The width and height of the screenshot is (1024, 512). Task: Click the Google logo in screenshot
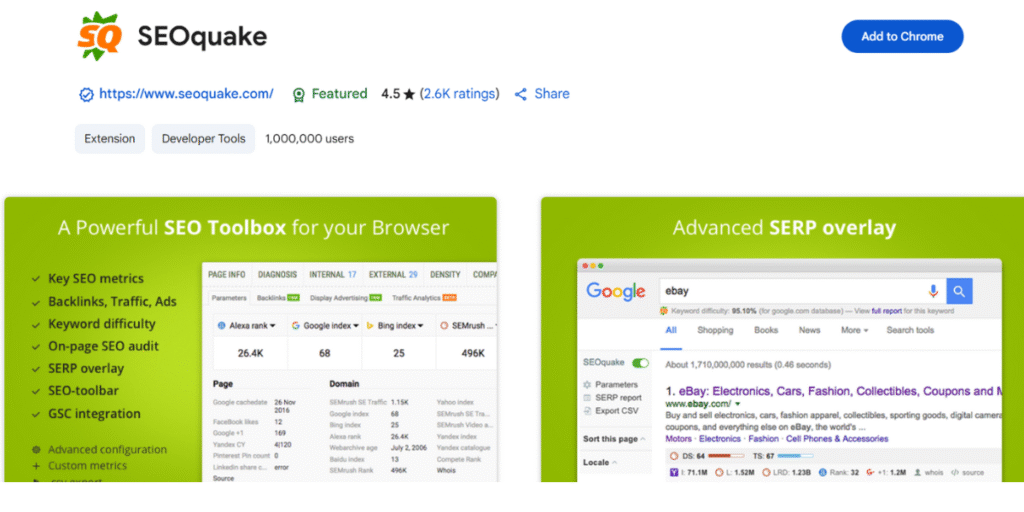(616, 291)
